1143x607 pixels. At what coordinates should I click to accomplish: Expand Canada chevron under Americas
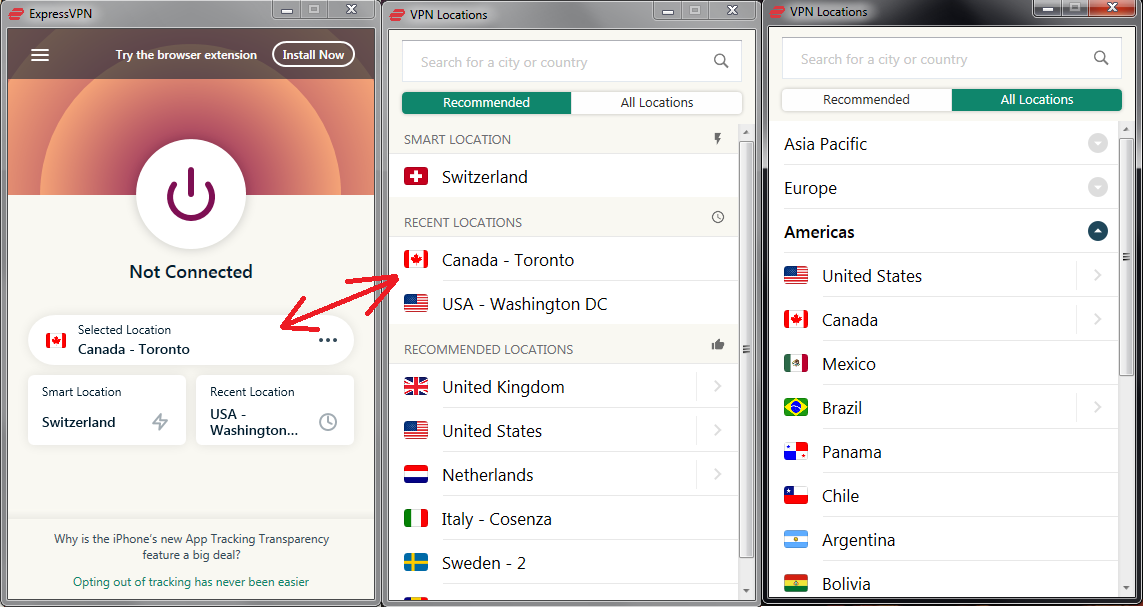click(x=1097, y=319)
